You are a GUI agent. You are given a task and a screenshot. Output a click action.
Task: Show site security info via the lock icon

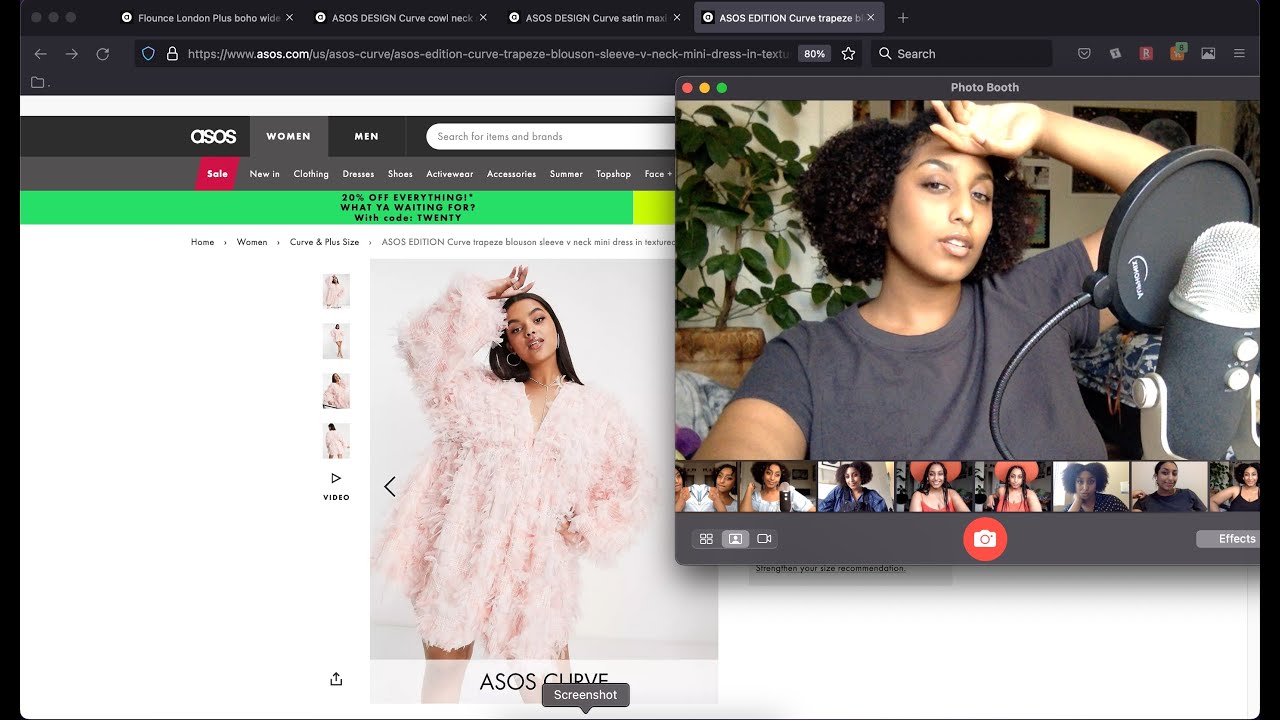171,54
